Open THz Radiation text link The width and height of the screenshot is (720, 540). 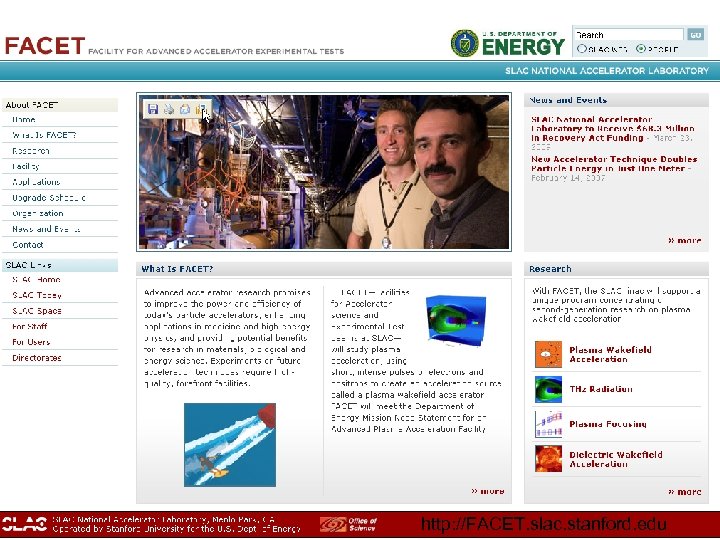(601, 389)
